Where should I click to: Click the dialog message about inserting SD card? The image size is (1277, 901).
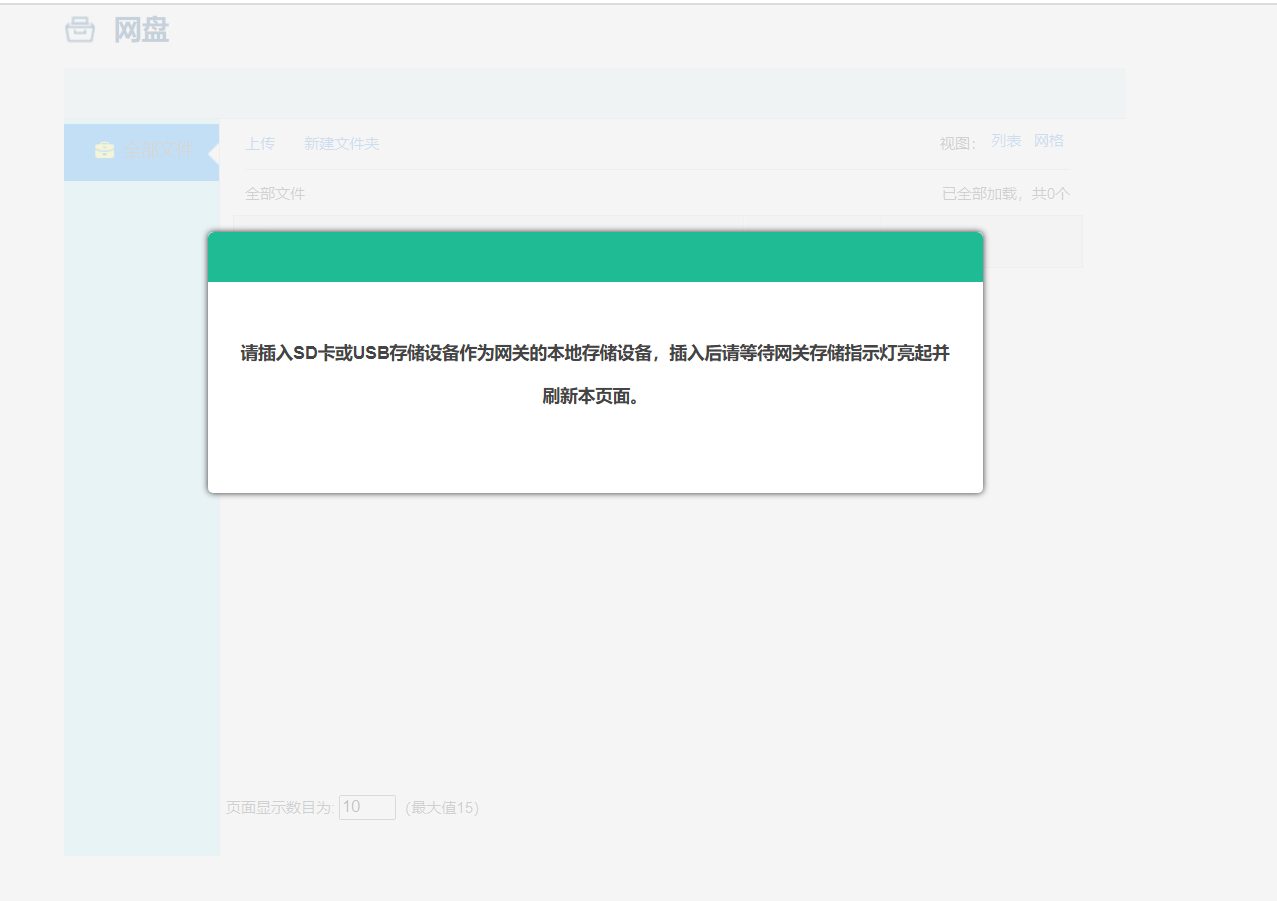click(595, 374)
